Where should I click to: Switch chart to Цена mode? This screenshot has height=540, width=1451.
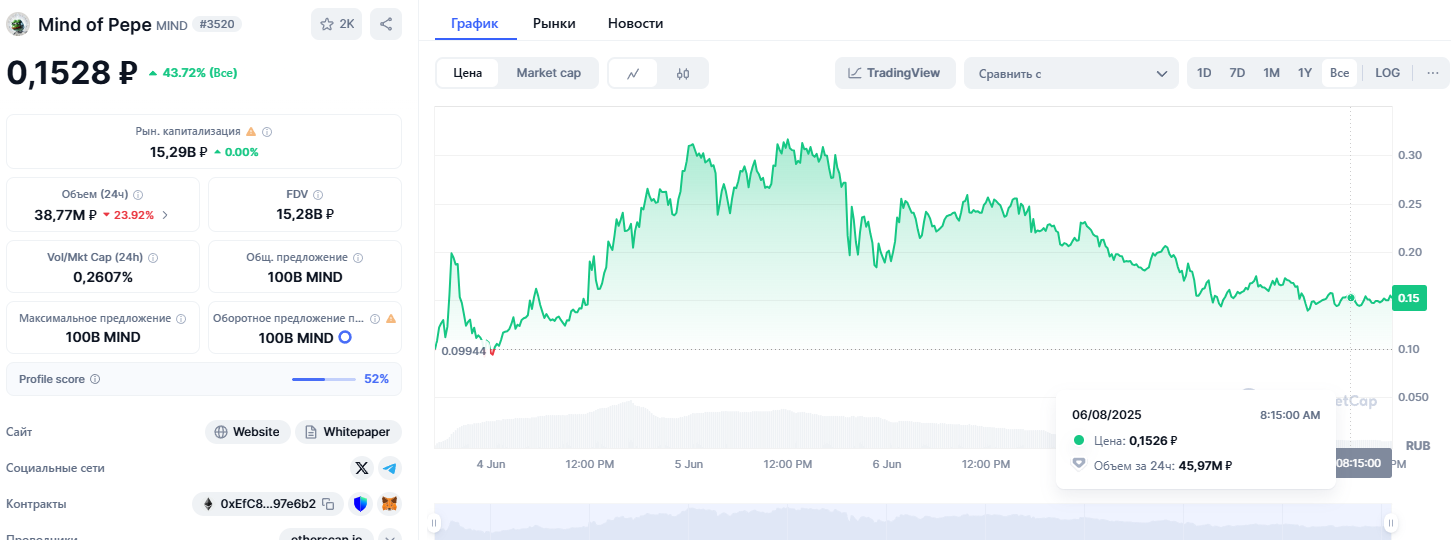tap(468, 73)
